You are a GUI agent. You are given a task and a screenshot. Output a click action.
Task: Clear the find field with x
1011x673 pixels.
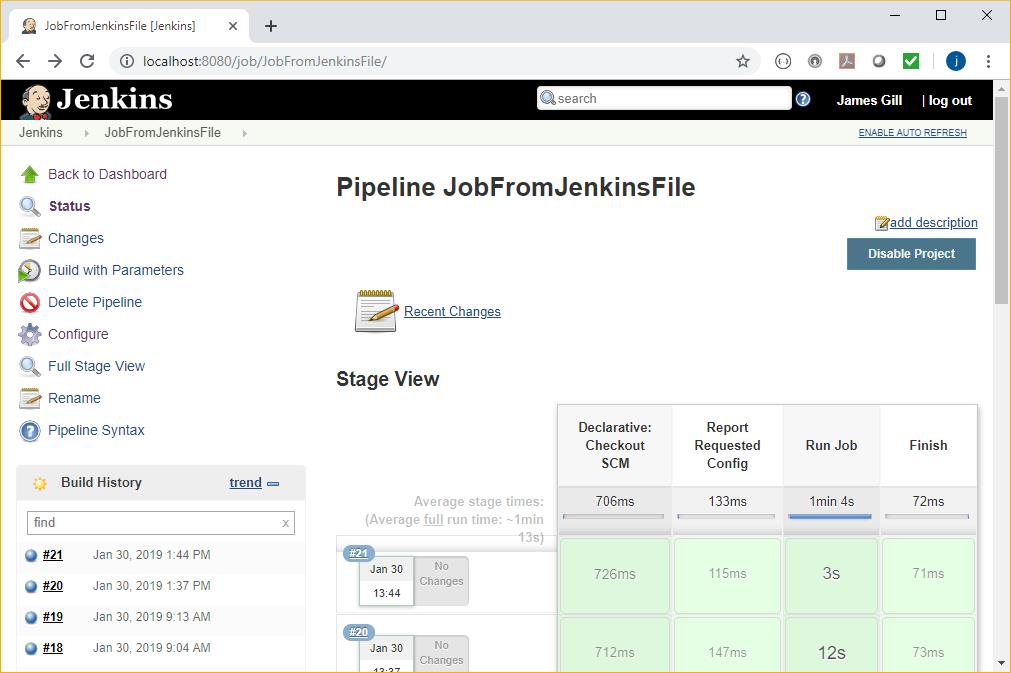coord(285,523)
